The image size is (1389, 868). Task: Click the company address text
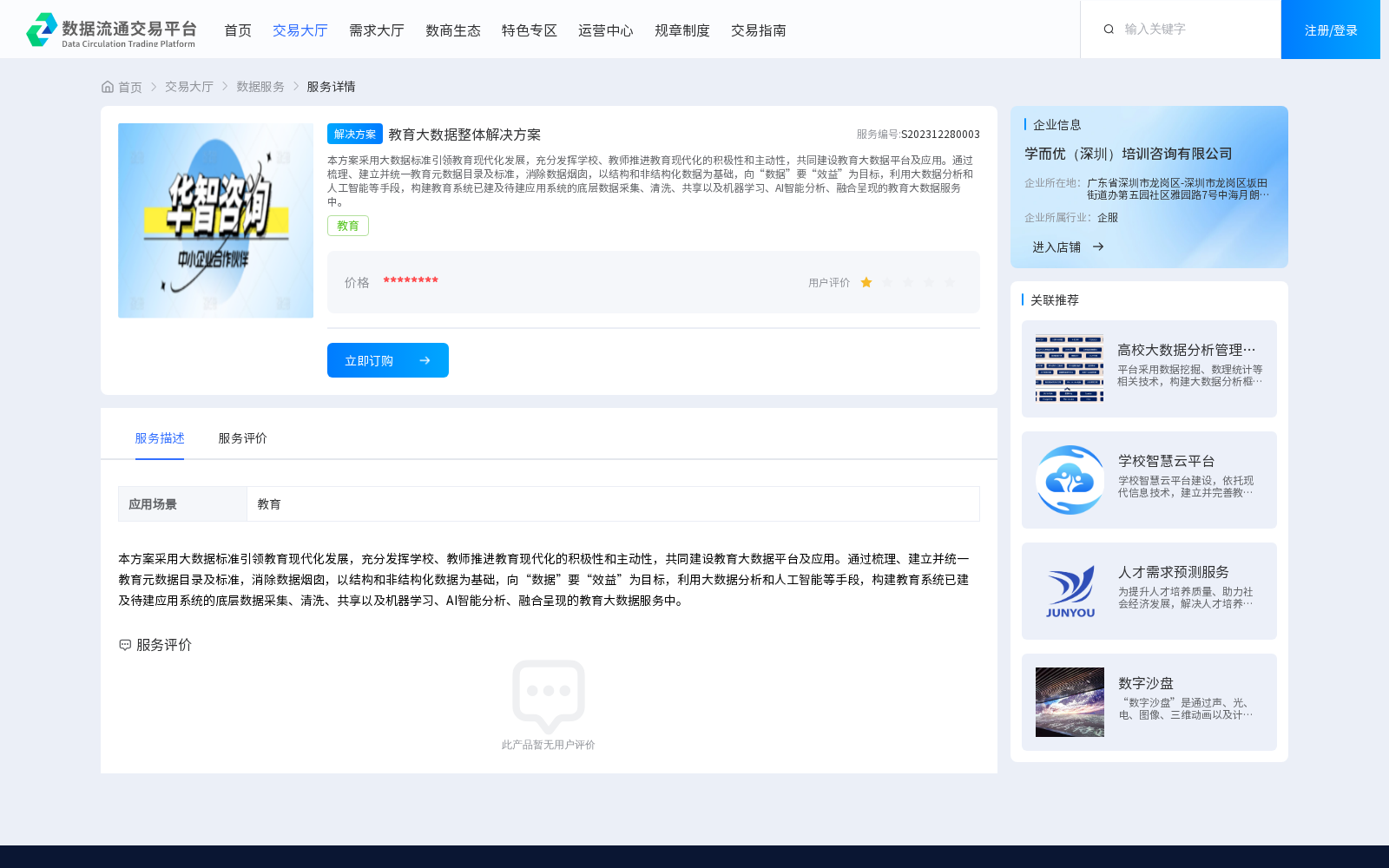(1178, 189)
